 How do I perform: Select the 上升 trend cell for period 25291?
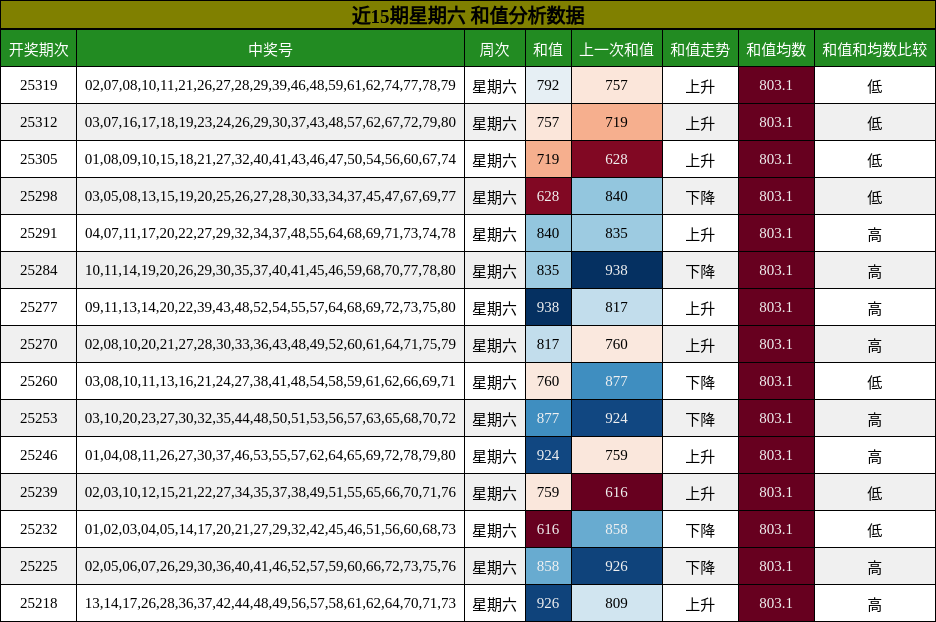point(701,232)
